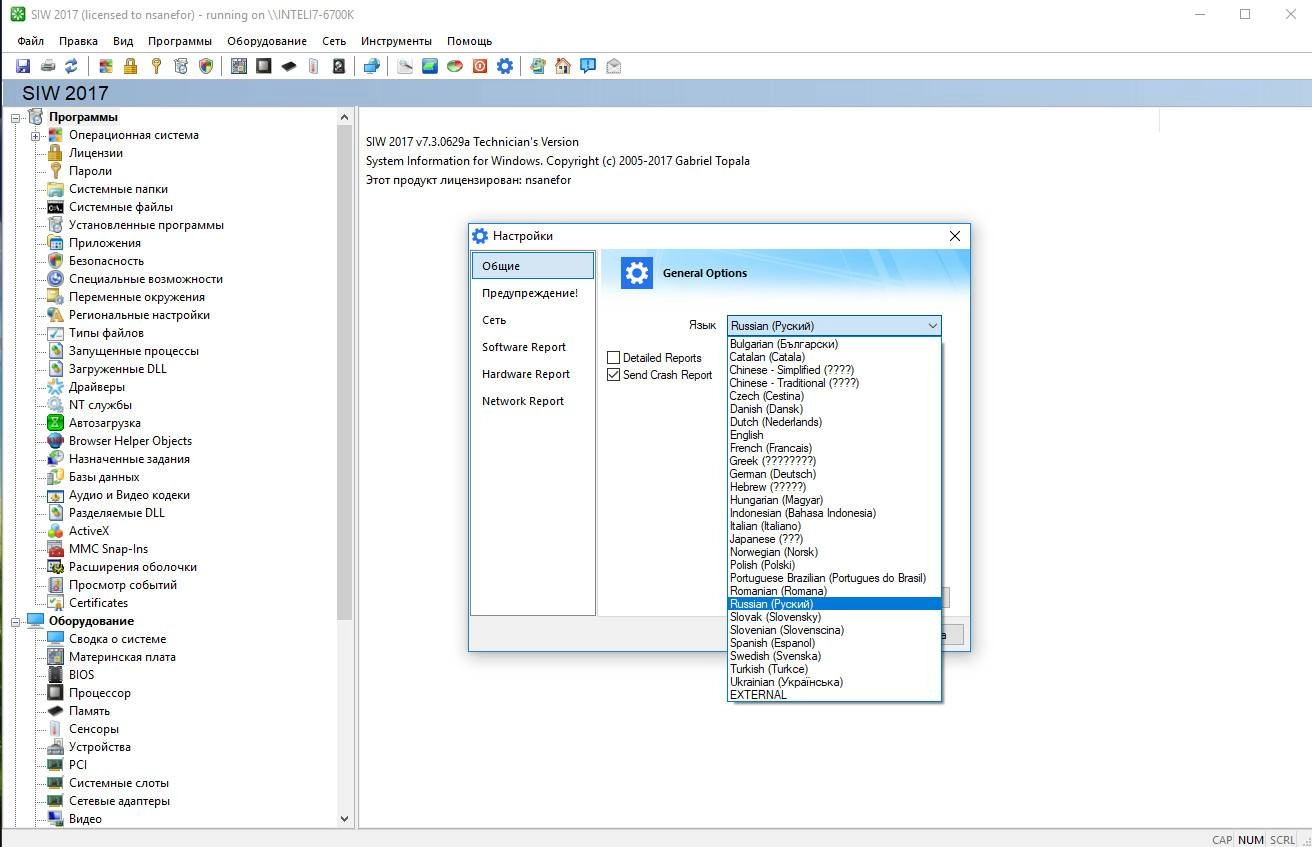Click the Сенсоры thermometer icon in the tree

tap(56, 729)
